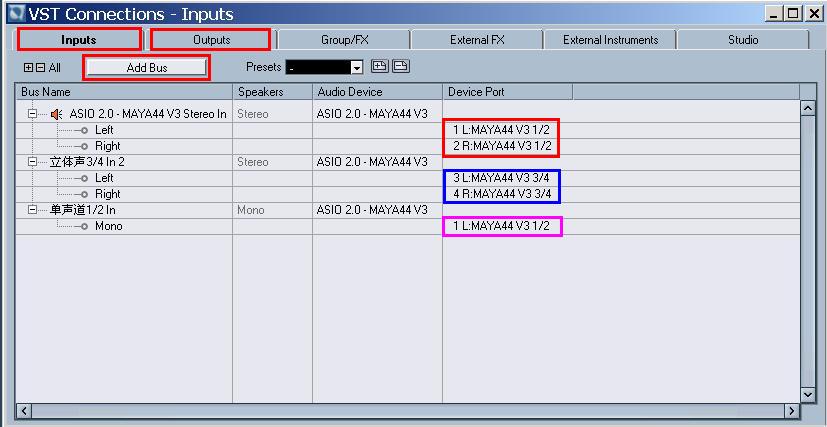Click Stereo speakers cell of 立体声3/4 In 2
The width and height of the screenshot is (827, 427).
[x=272, y=162]
